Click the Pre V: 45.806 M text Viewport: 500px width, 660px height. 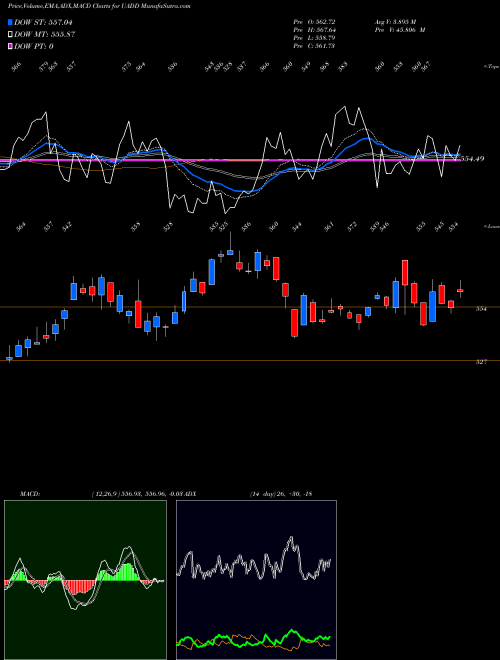click(x=400, y=30)
